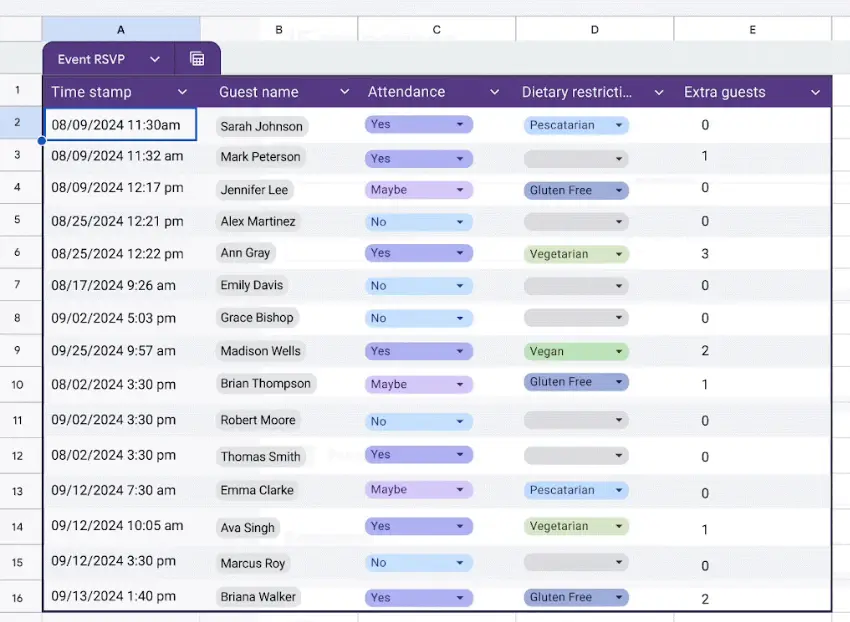Open the empty dietary dropdown for Grace Bishop
This screenshot has height=622, width=850.
[620, 319]
